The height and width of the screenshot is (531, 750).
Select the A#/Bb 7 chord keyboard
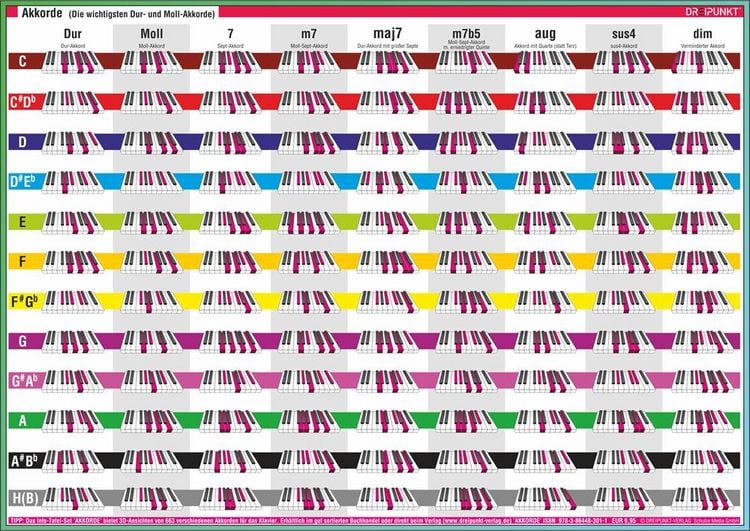pos(230,461)
